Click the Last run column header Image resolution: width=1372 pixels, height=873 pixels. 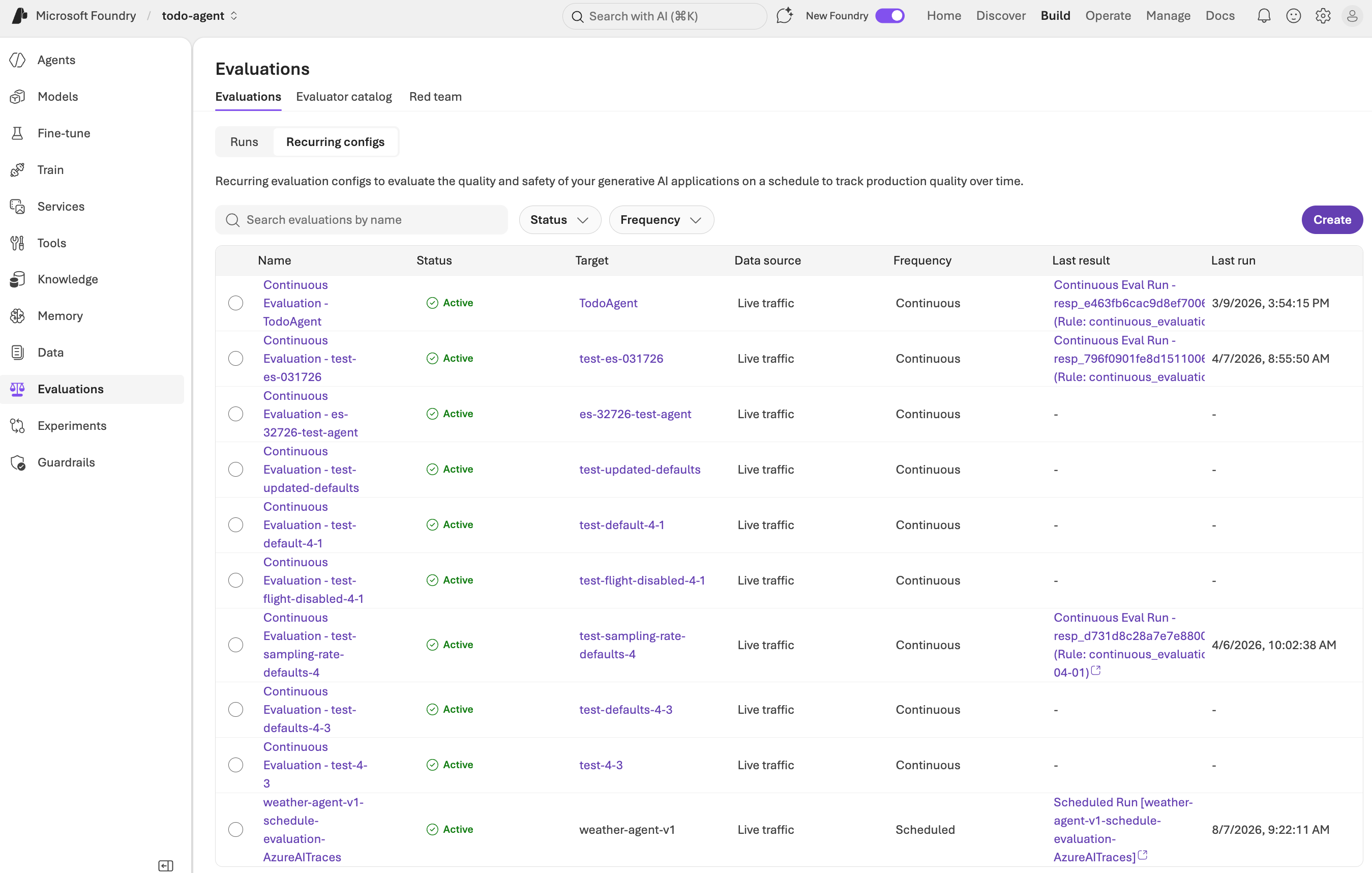coord(1233,260)
